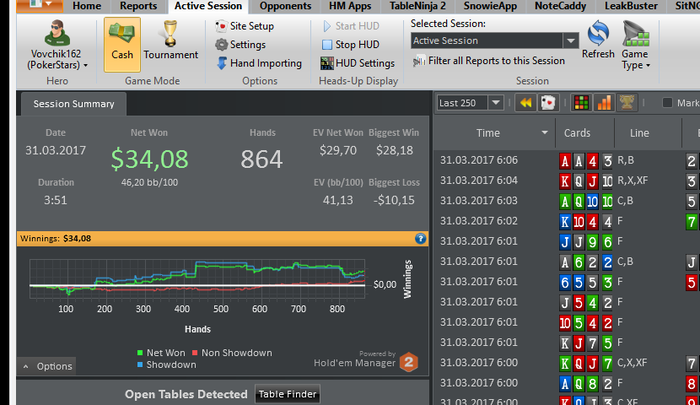Viewport: 700px width, 405px height.
Task: Click Filter all Reports to this Session
Action: 489,61
